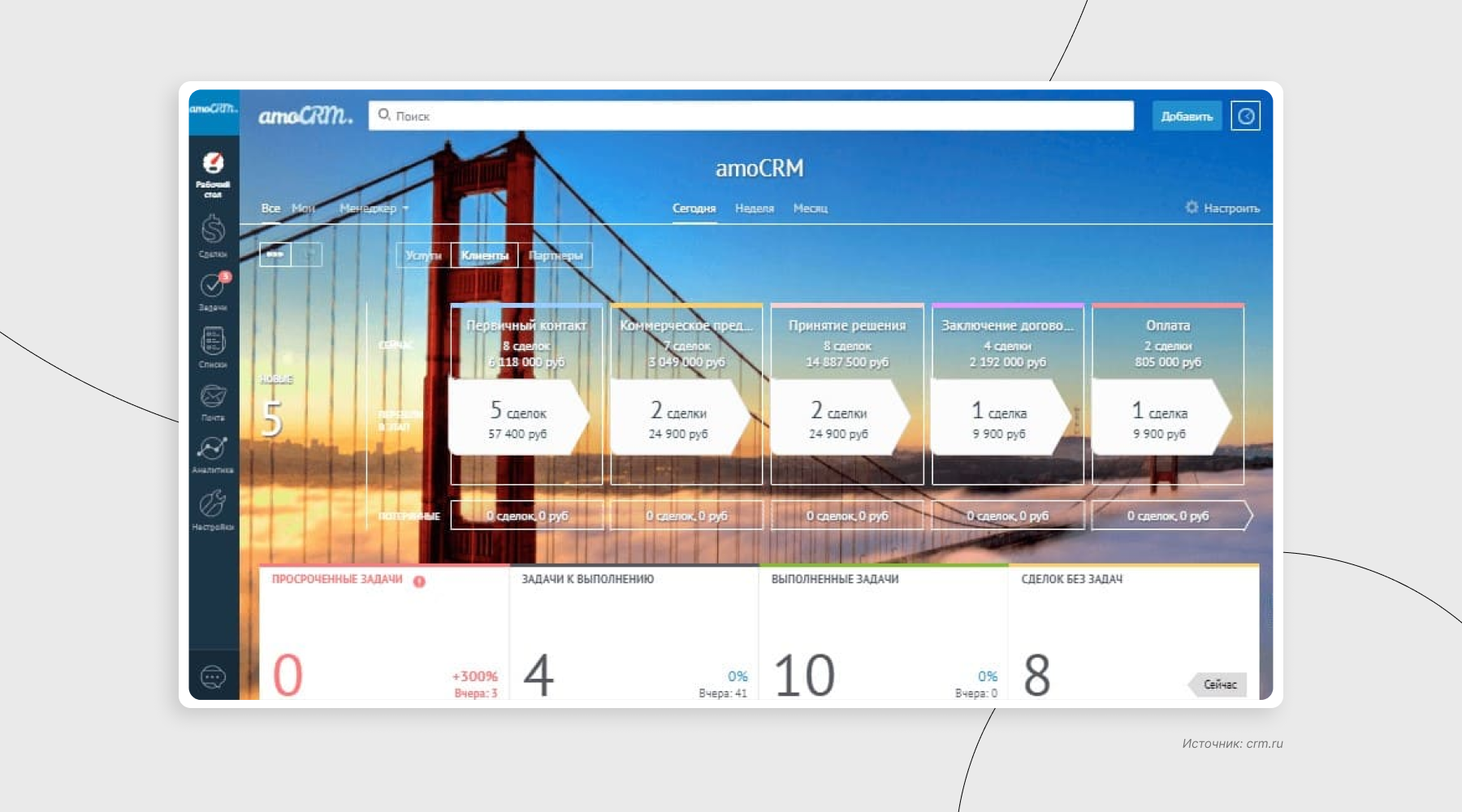The height and width of the screenshot is (812, 1462).
Task: Click the Добавить button
Action: click(1187, 116)
